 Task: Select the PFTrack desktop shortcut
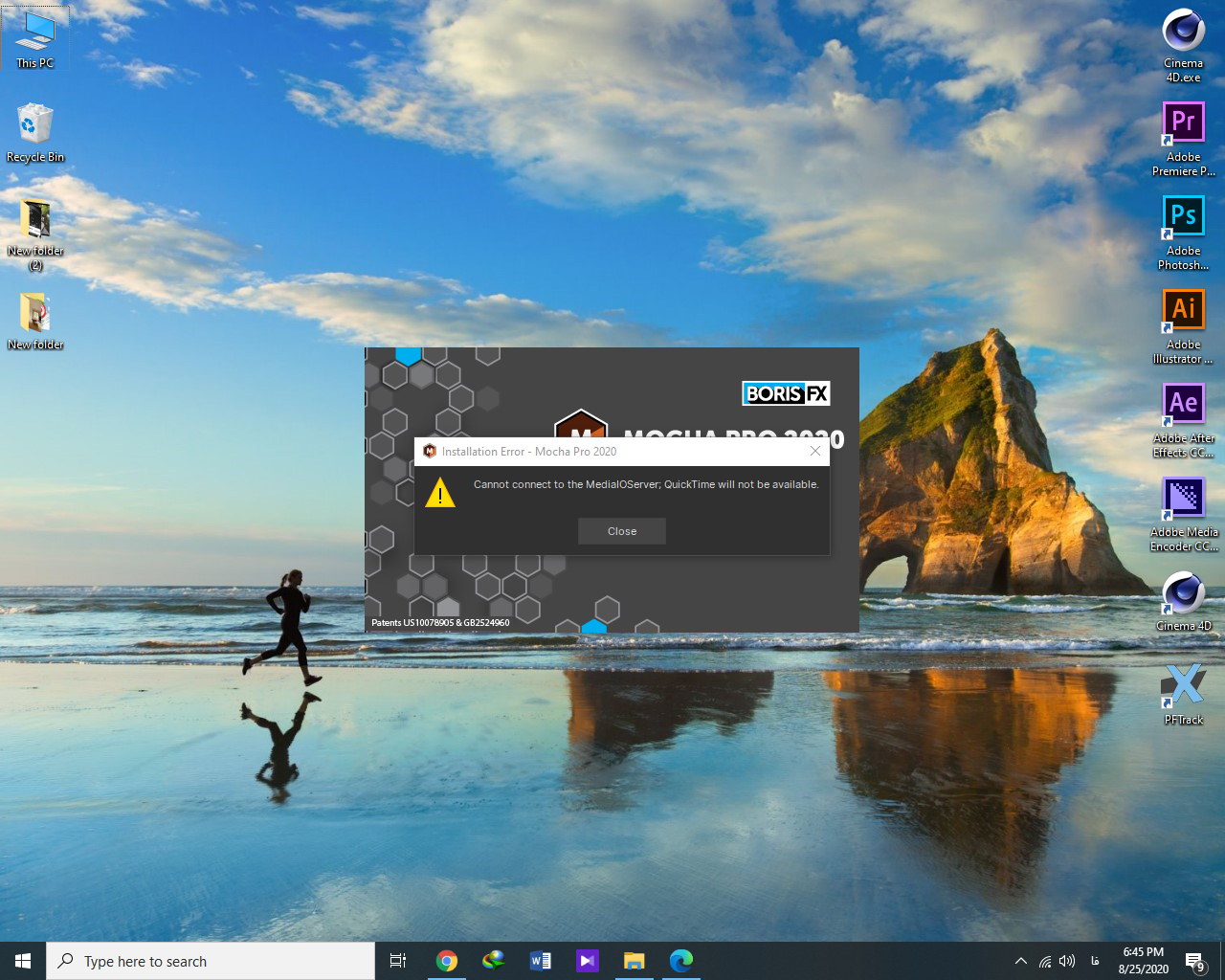(1184, 695)
